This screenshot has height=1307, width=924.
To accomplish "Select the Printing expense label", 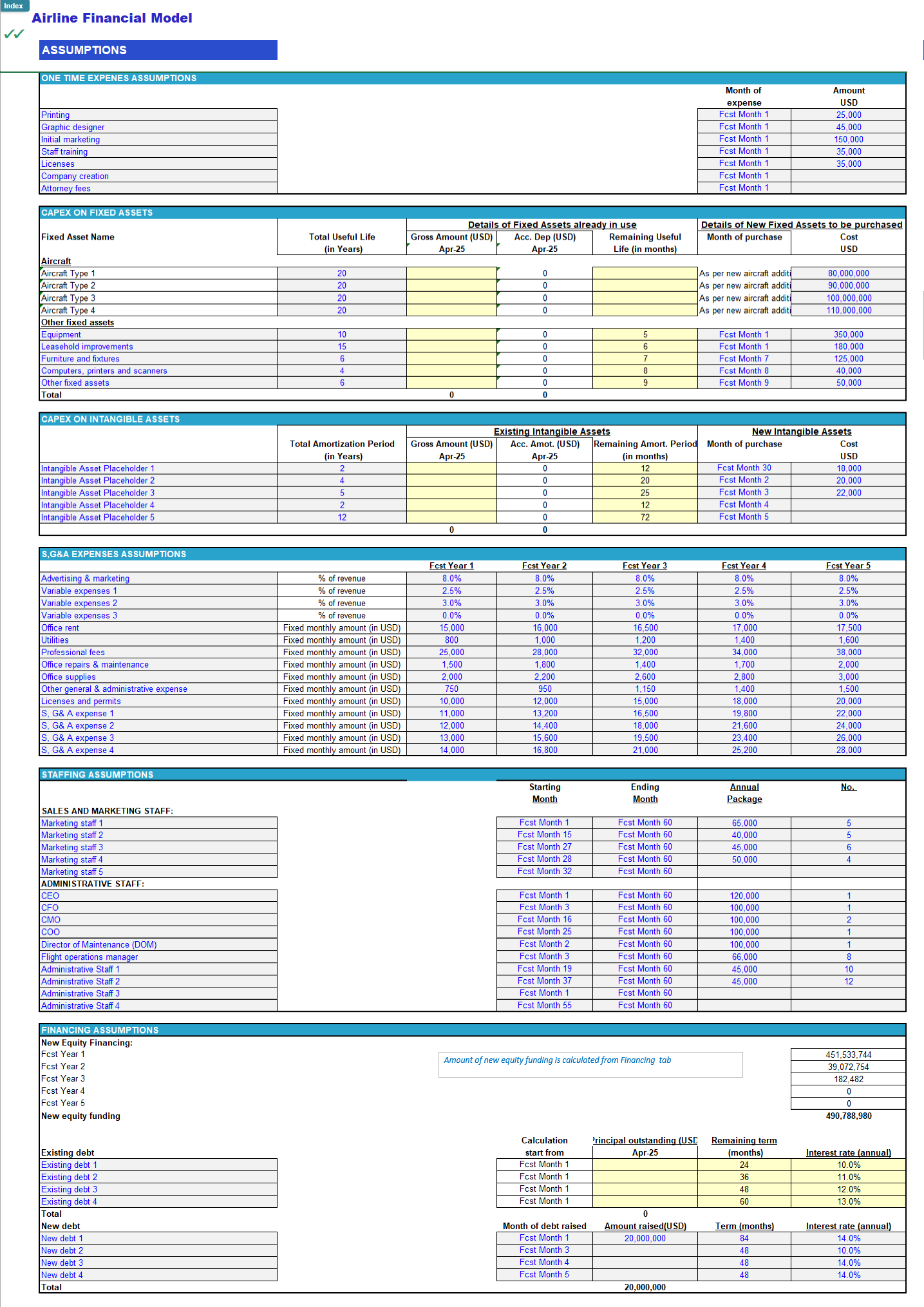I will [158, 115].
